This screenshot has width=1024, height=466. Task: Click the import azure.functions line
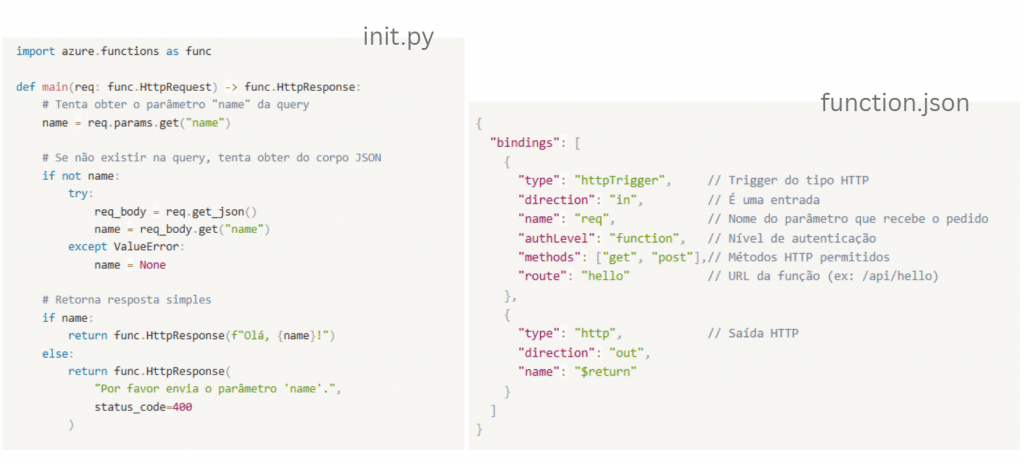pyautogui.click(x=114, y=51)
